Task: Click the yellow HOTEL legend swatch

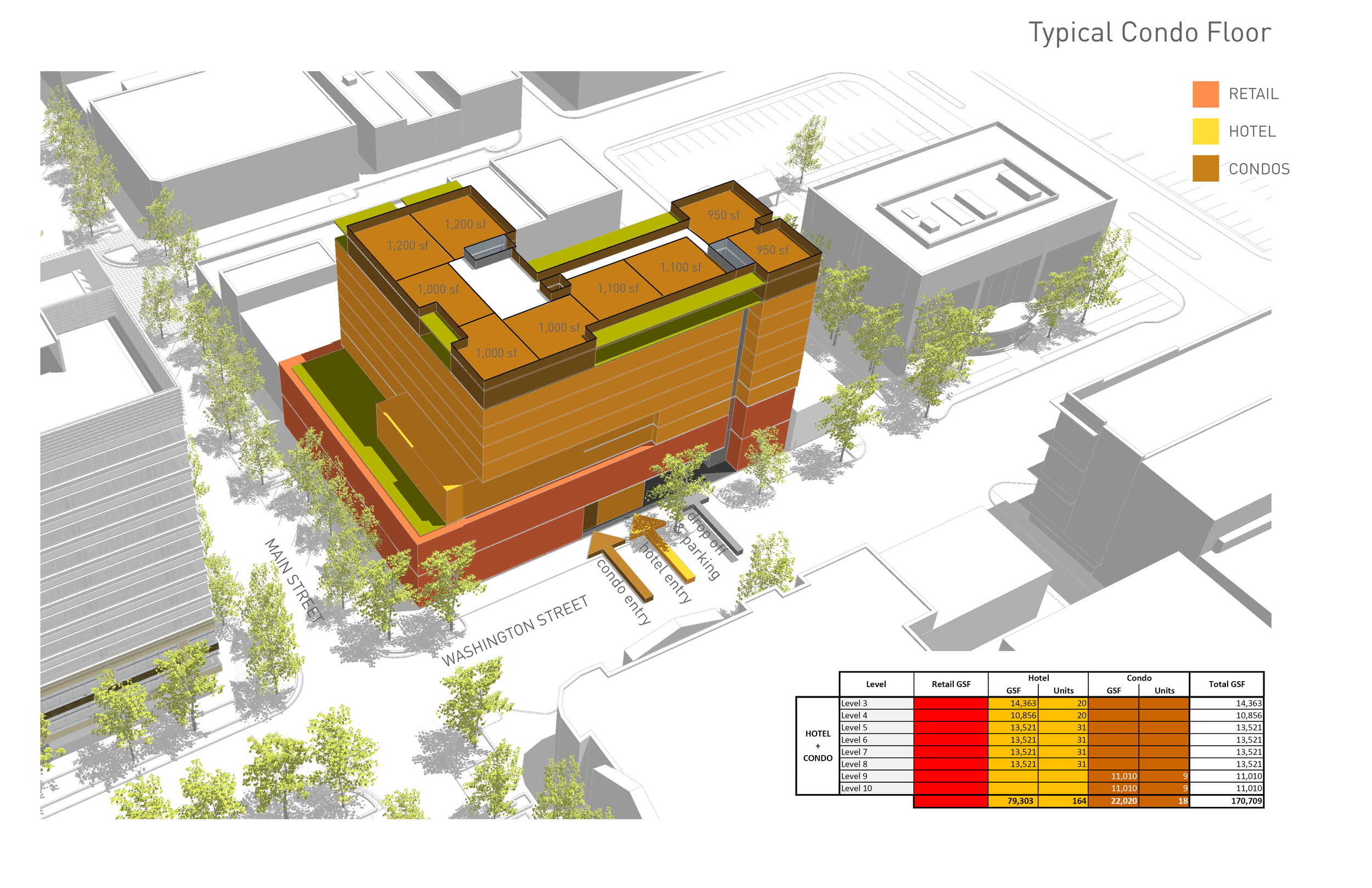Action: [x=1205, y=131]
